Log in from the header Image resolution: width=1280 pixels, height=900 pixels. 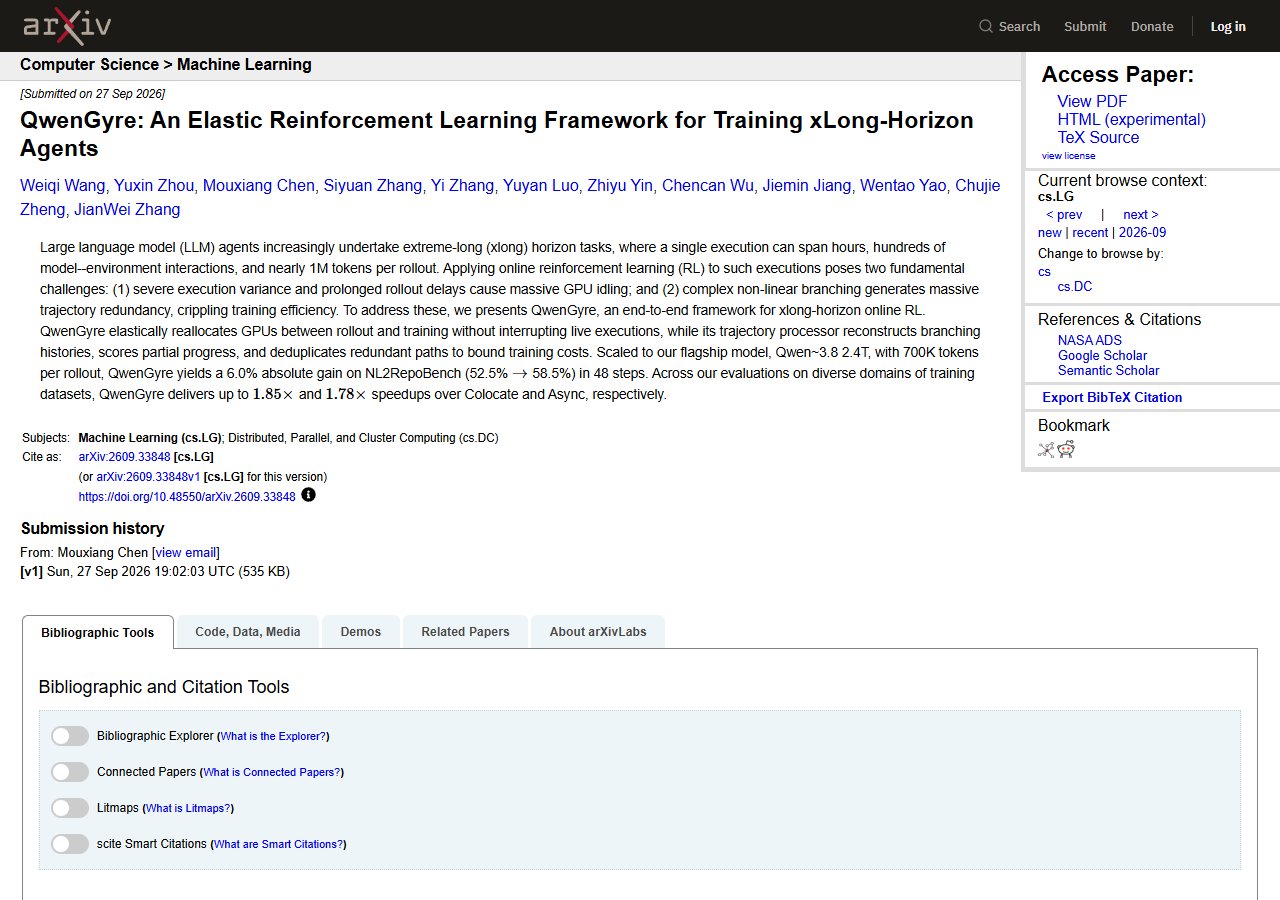[1228, 27]
